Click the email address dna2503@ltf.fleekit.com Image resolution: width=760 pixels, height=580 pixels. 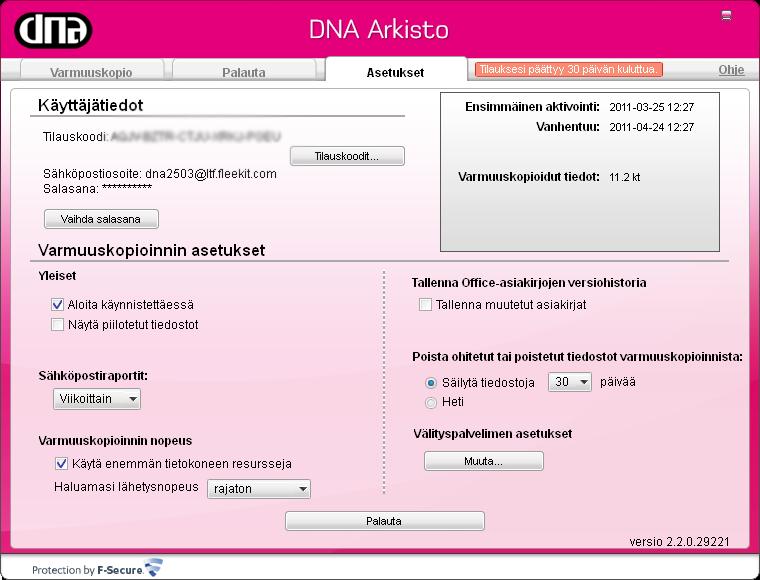click(x=211, y=174)
